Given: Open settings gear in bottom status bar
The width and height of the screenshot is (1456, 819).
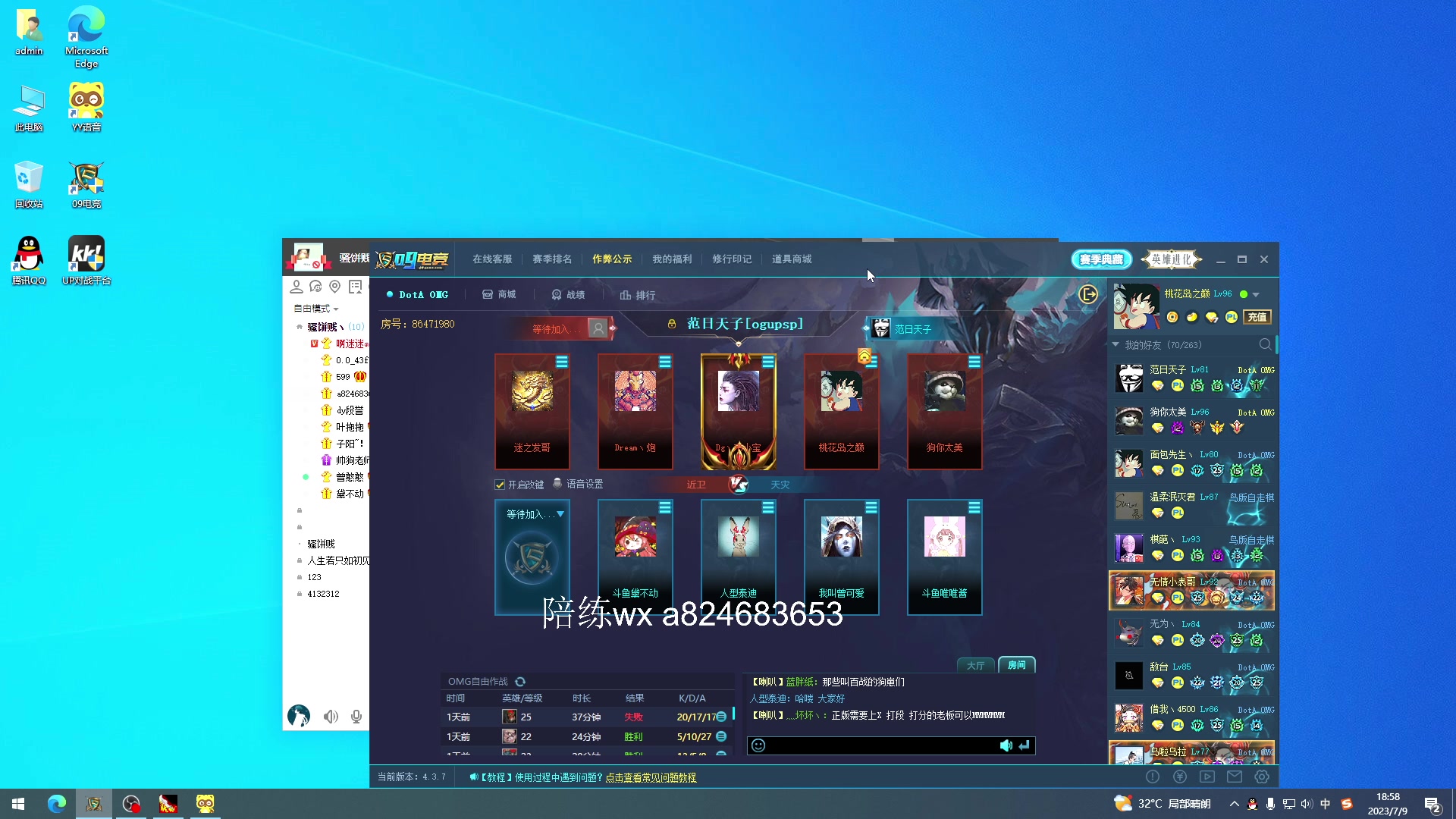Looking at the screenshot, I should click(1262, 777).
